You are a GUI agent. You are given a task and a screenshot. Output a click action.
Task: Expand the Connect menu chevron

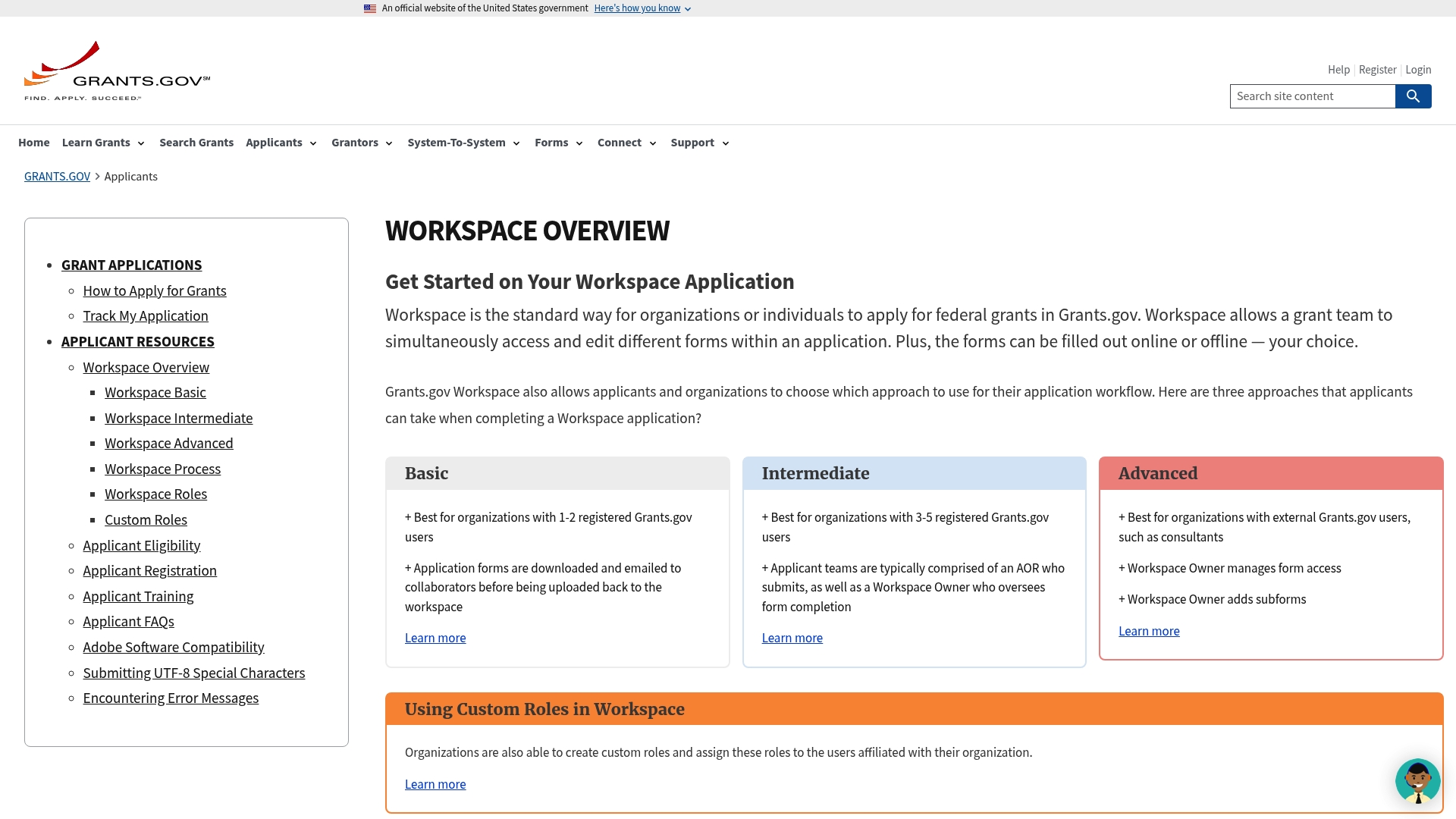coord(653,143)
